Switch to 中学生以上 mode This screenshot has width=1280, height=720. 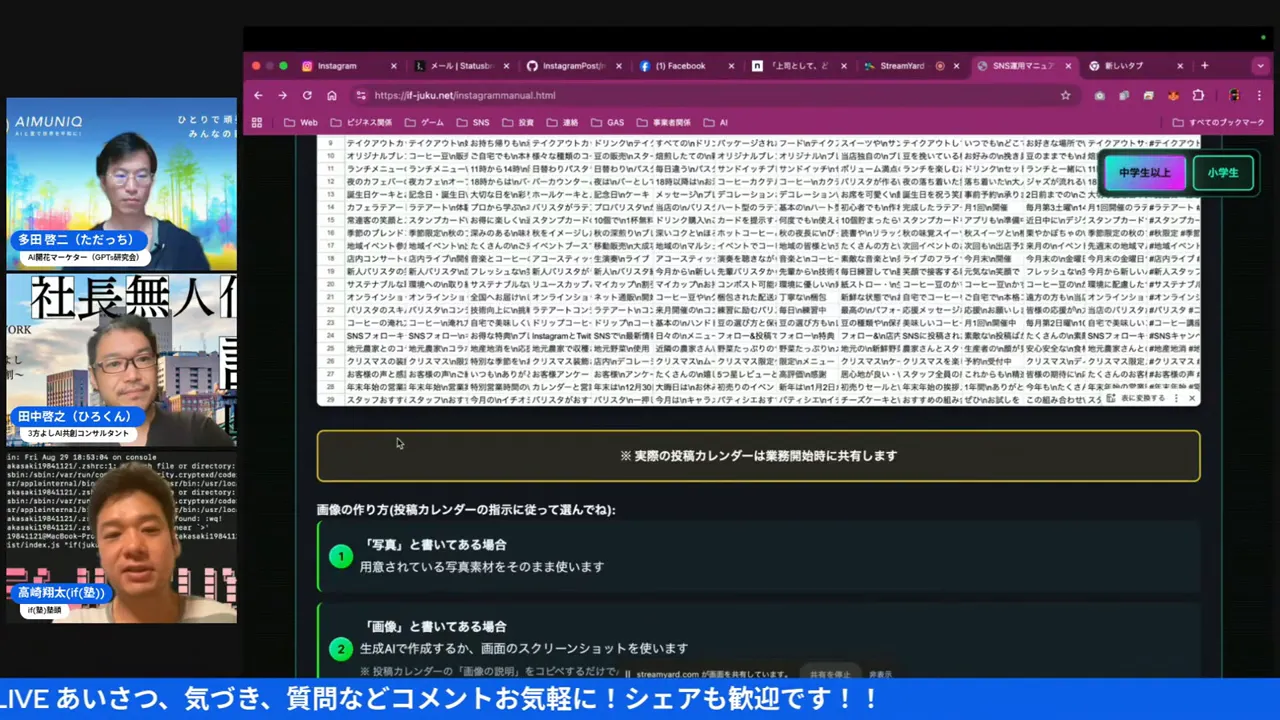click(x=1144, y=173)
